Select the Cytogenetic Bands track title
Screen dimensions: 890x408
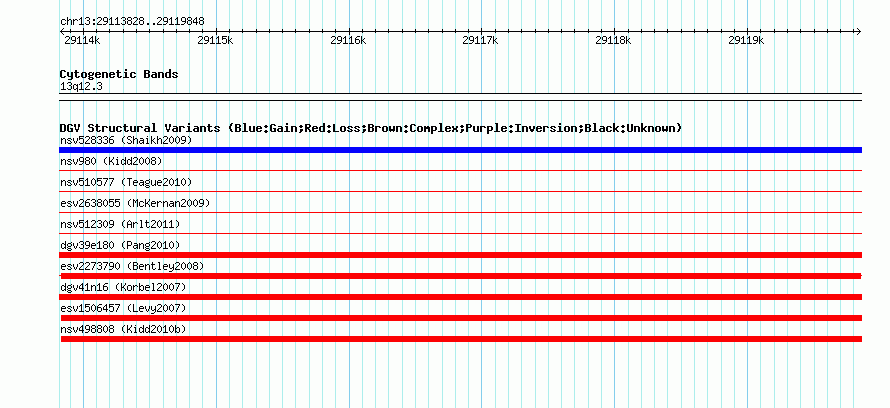click(x=119, y=74)
